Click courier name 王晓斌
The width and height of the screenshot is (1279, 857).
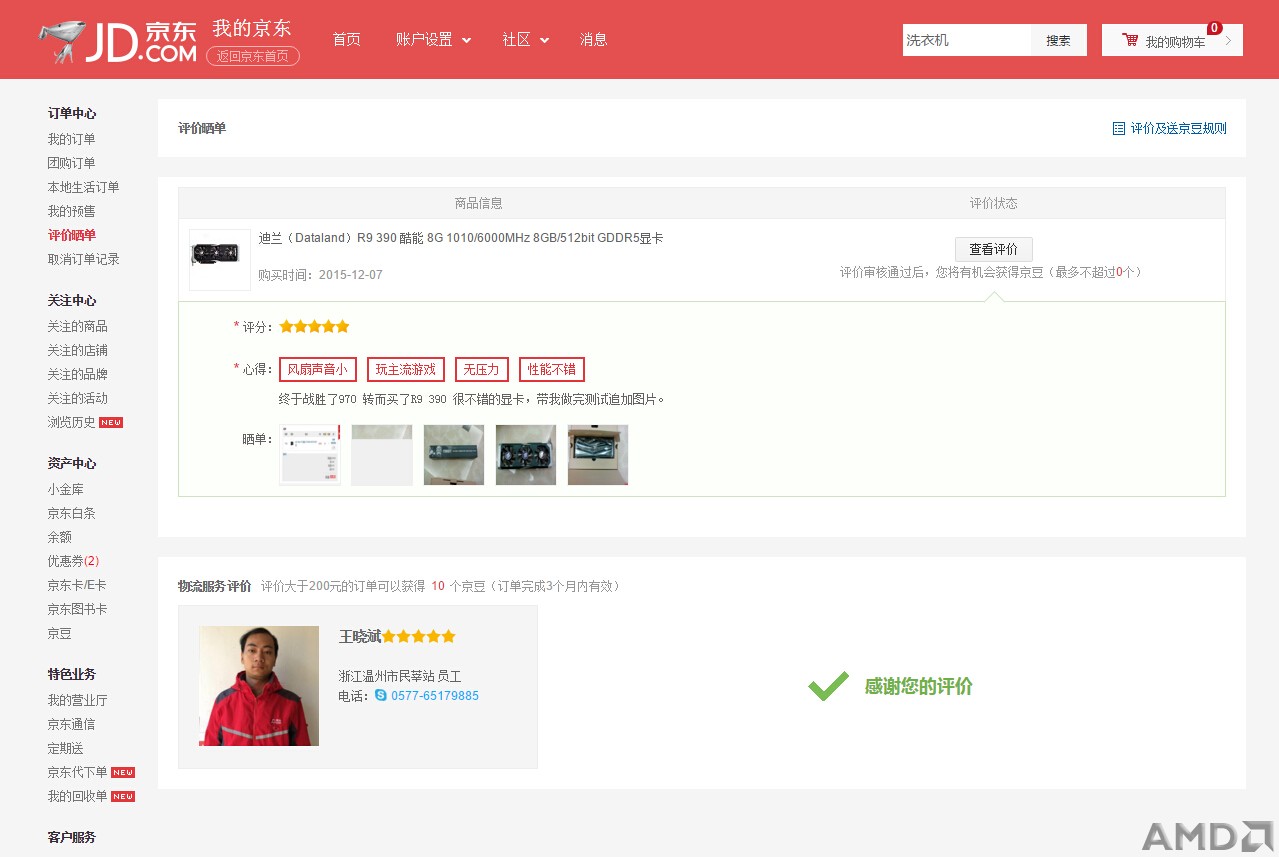click(360, 636)
